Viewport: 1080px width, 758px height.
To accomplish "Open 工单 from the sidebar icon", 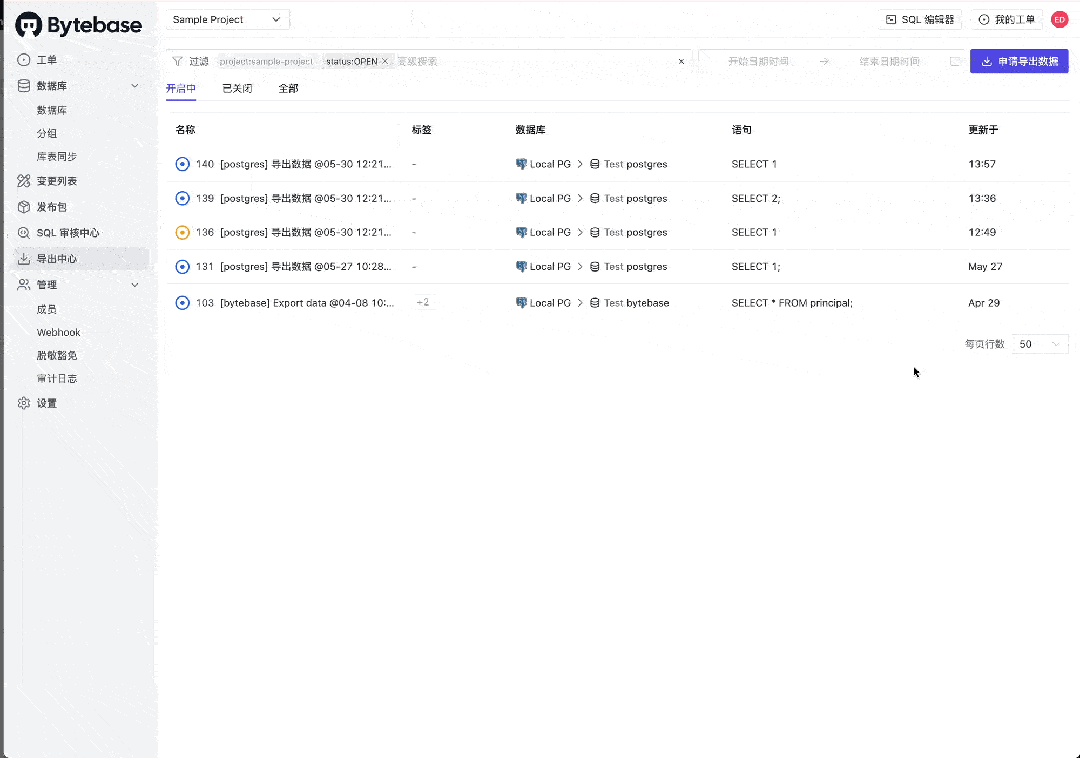I will [x=24, y=60].
